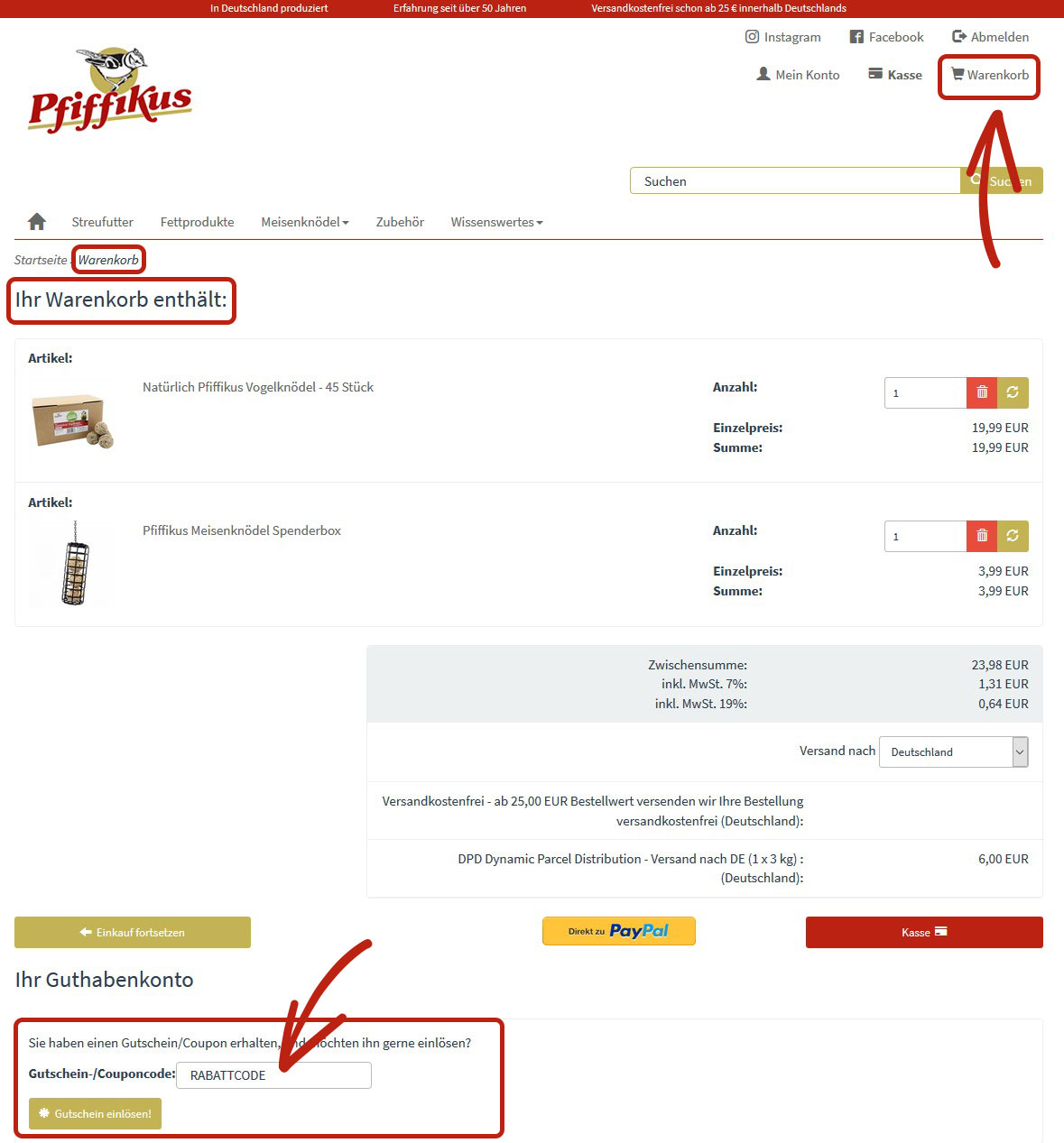The width and height of the screenshot is (1064, 1143).
Task: Log out via Abmelden
Action: point(990,37)
